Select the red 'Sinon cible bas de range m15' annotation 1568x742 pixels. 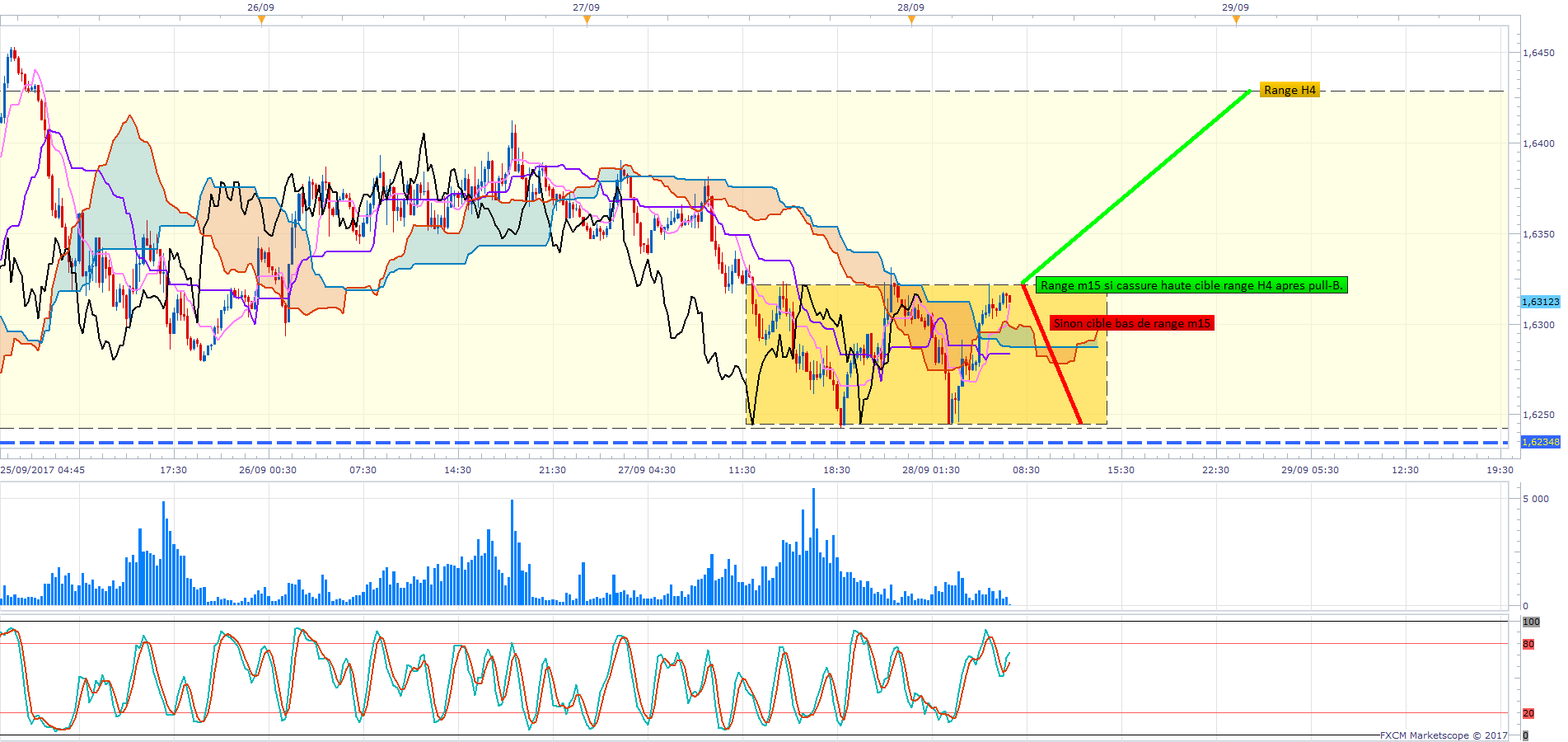1132,323
